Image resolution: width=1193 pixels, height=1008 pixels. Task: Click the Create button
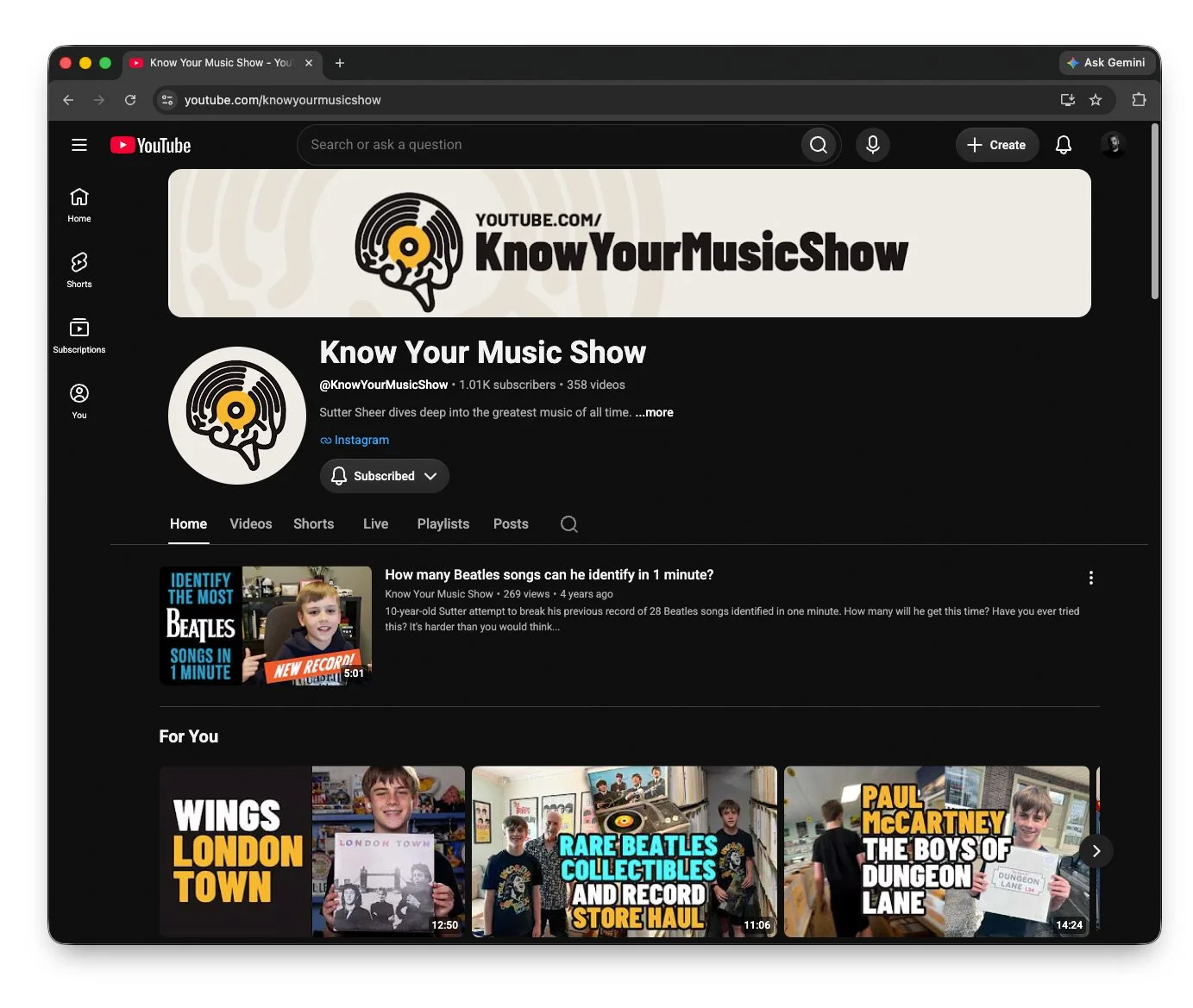pos(997,145)
